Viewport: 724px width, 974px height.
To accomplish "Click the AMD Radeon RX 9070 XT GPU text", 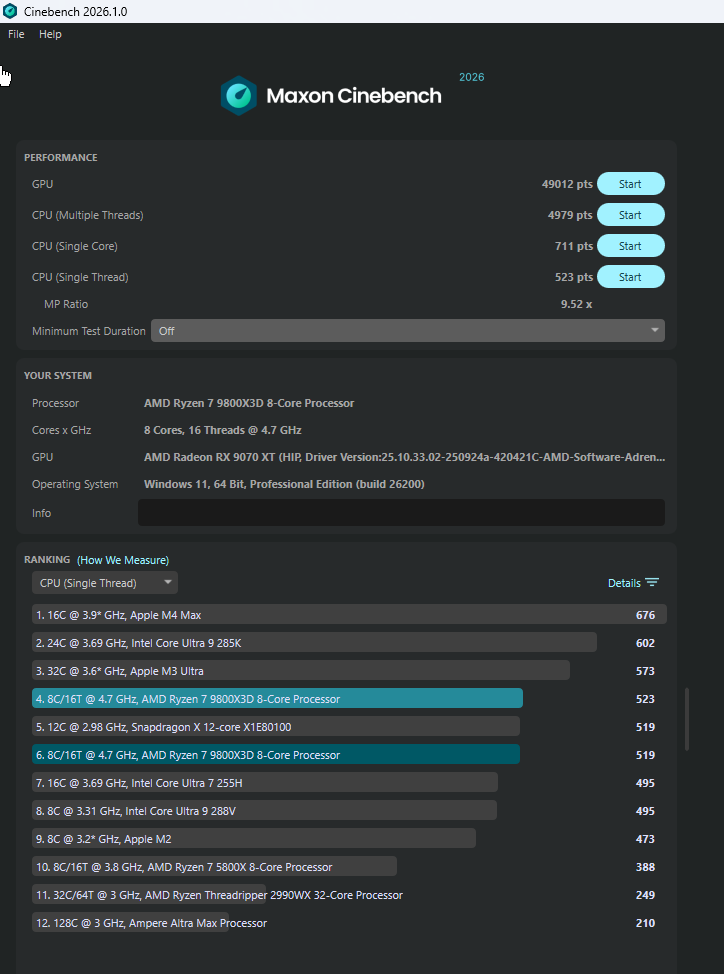I will [x=404, y=457].
